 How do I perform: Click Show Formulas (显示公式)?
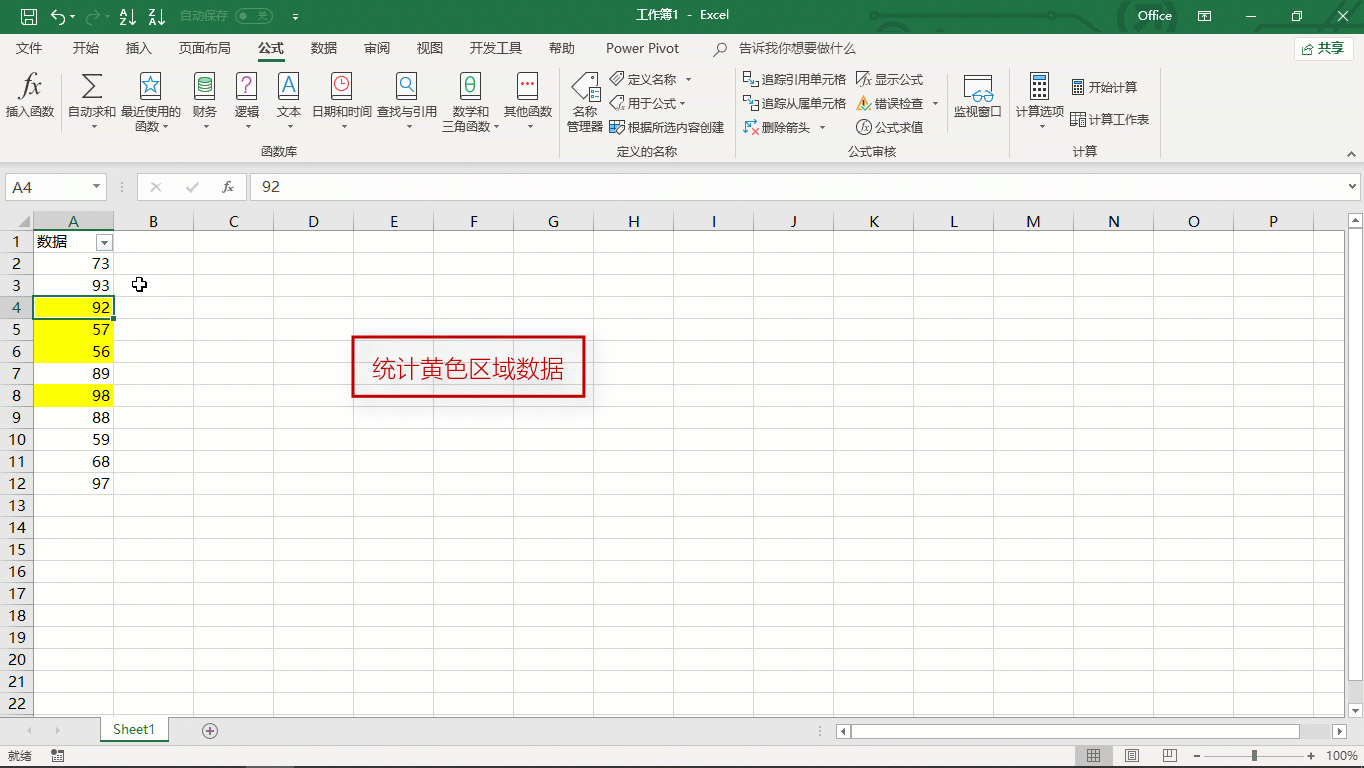889,79
